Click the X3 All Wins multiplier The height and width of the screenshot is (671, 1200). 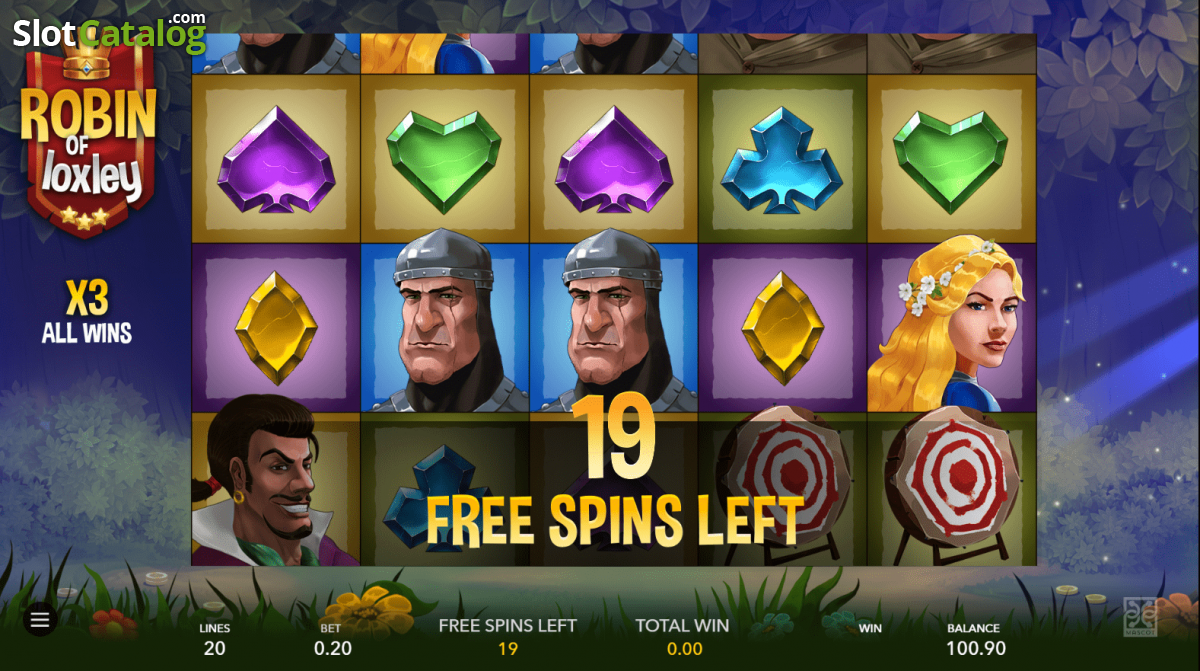[x=87, y=312]
